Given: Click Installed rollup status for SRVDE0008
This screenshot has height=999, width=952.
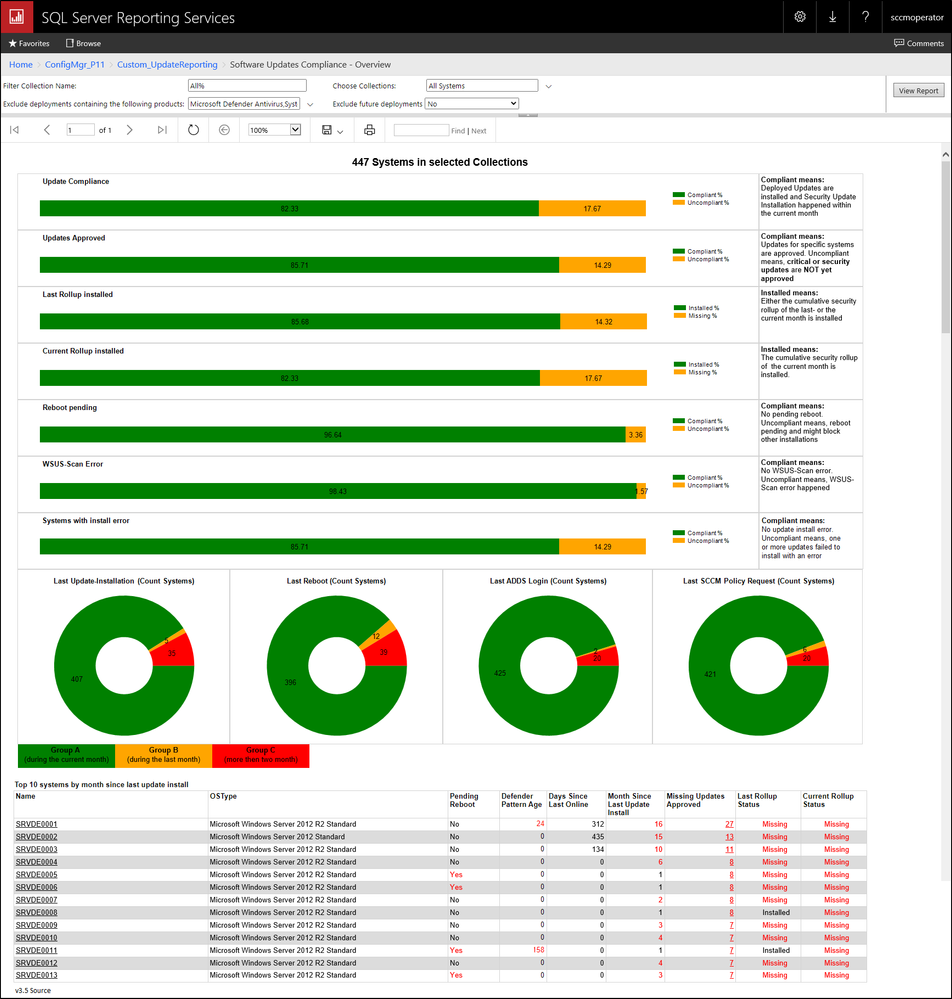Looking at the screenshot, I should point(775,912).
